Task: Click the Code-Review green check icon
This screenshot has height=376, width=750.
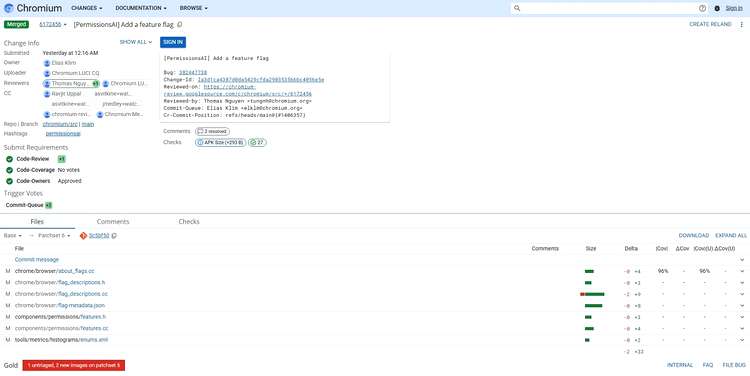Action: [10, 159]
